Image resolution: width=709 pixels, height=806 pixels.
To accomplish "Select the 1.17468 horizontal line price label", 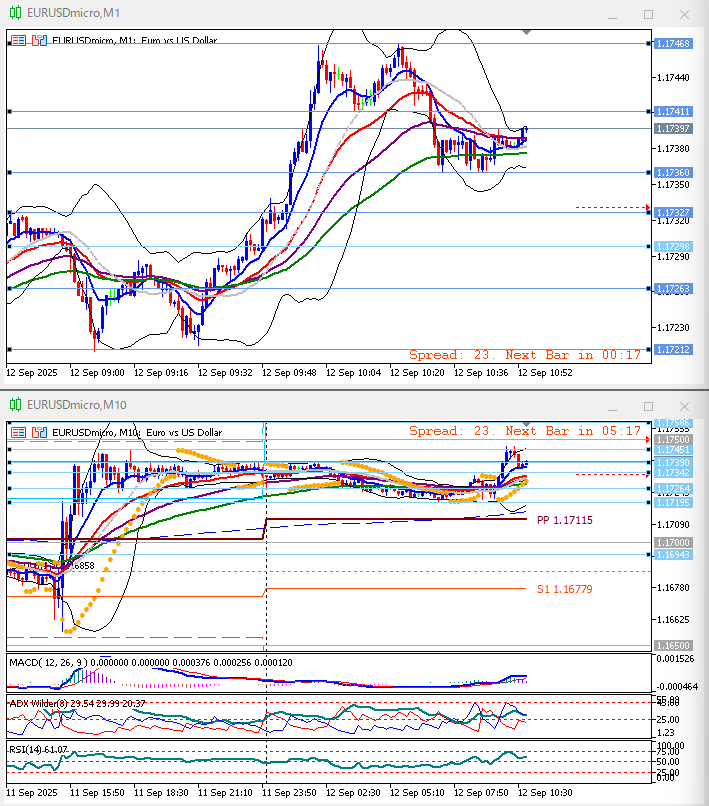I will (673, 44).
